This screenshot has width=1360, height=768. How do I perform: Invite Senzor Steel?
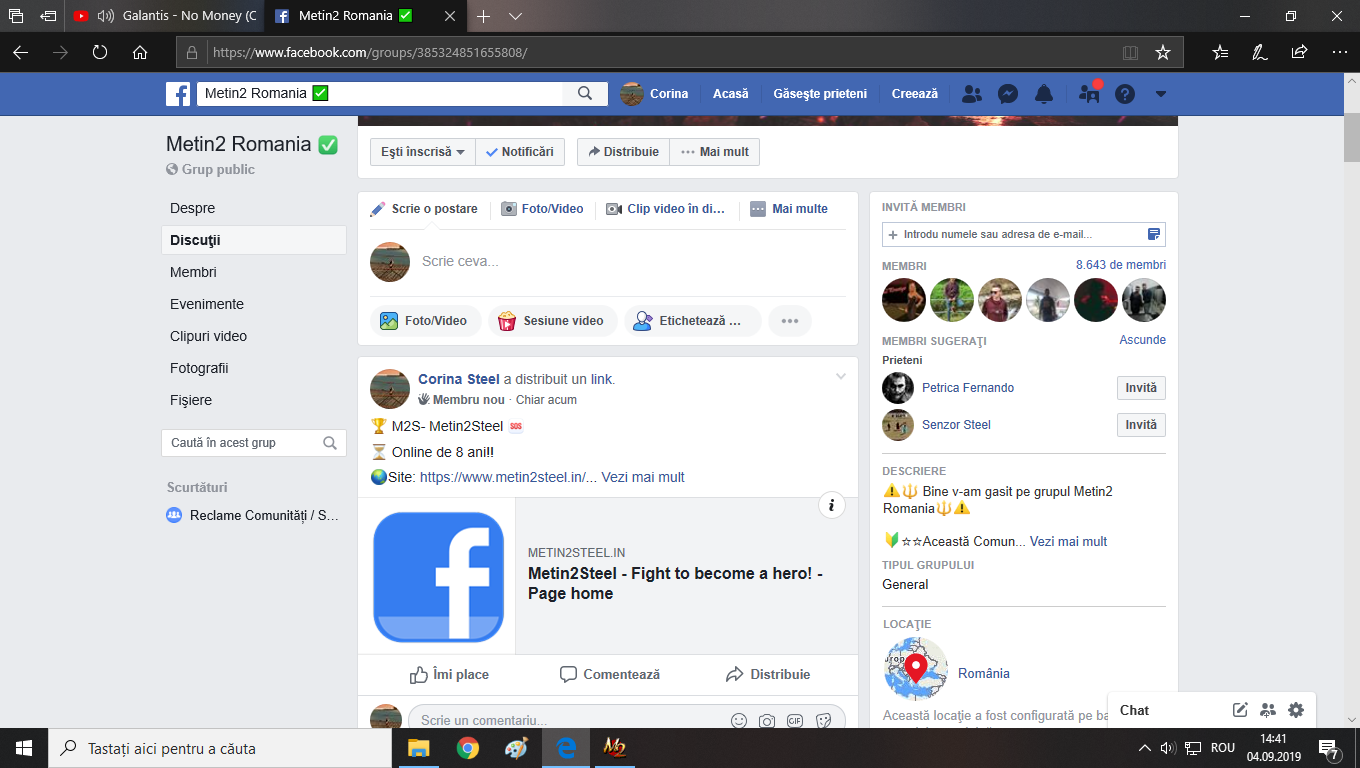tap(1141, 425)
